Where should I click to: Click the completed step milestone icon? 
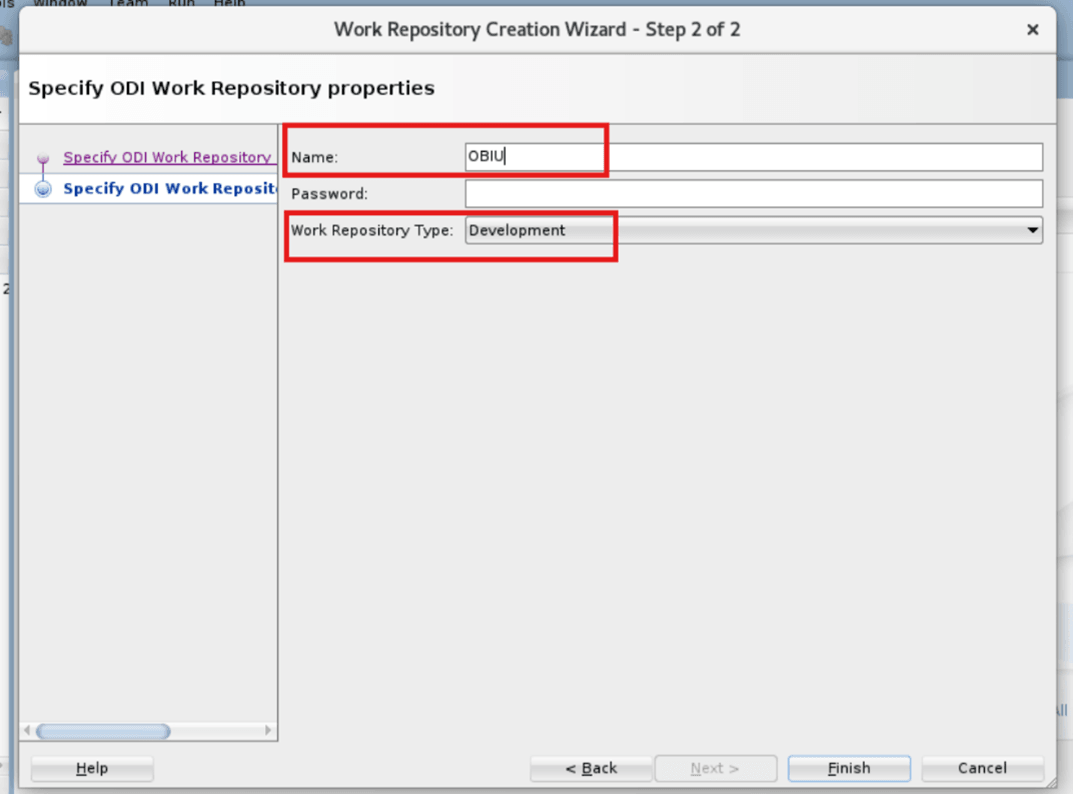(x=43, y=157)
